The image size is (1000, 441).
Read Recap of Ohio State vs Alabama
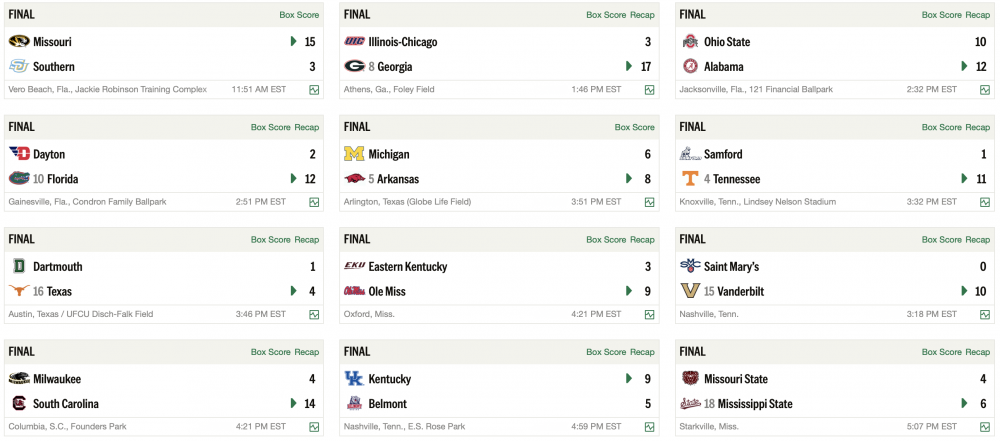[978, 15]
